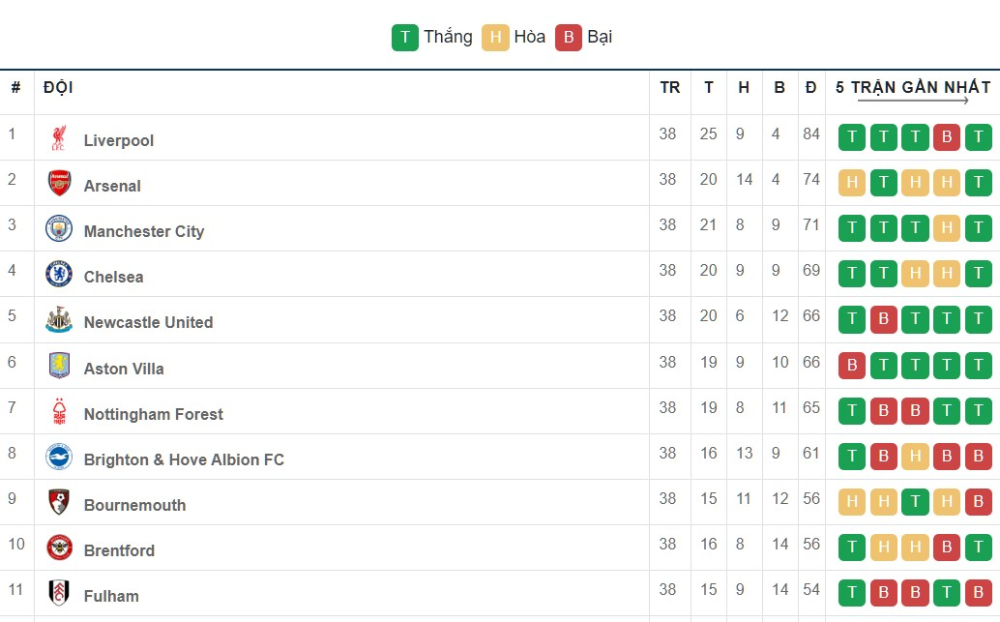This screenshot has height=622, width=1000.
Task: Click the Manchester City club crest
Action: (x=59, y=229)
